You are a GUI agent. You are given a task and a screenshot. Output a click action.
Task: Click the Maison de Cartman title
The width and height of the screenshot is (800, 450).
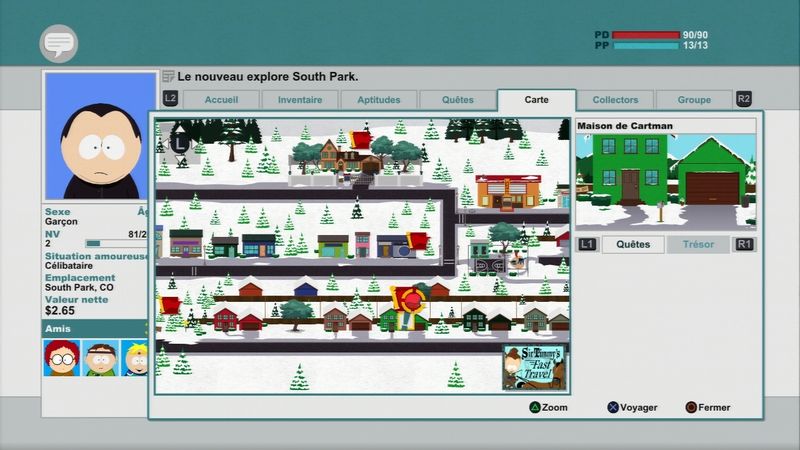pyautogui.click(x=625, y=126)
